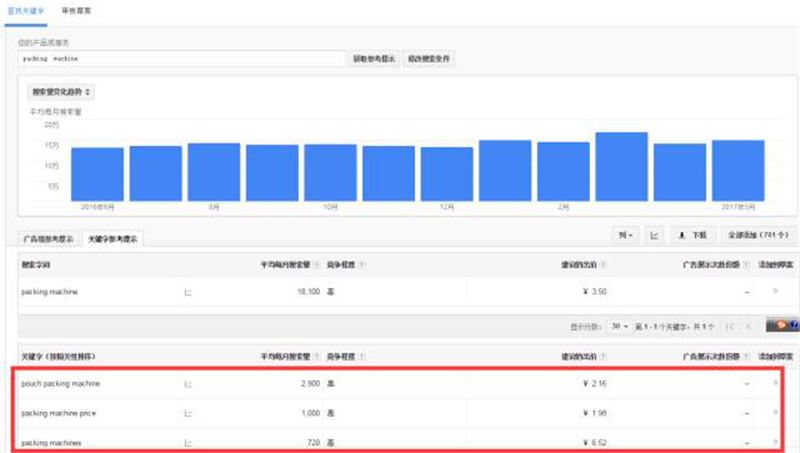Click trend chart icon for pouch packing machine
Viewport: 800px width, 453px height.
187,383
